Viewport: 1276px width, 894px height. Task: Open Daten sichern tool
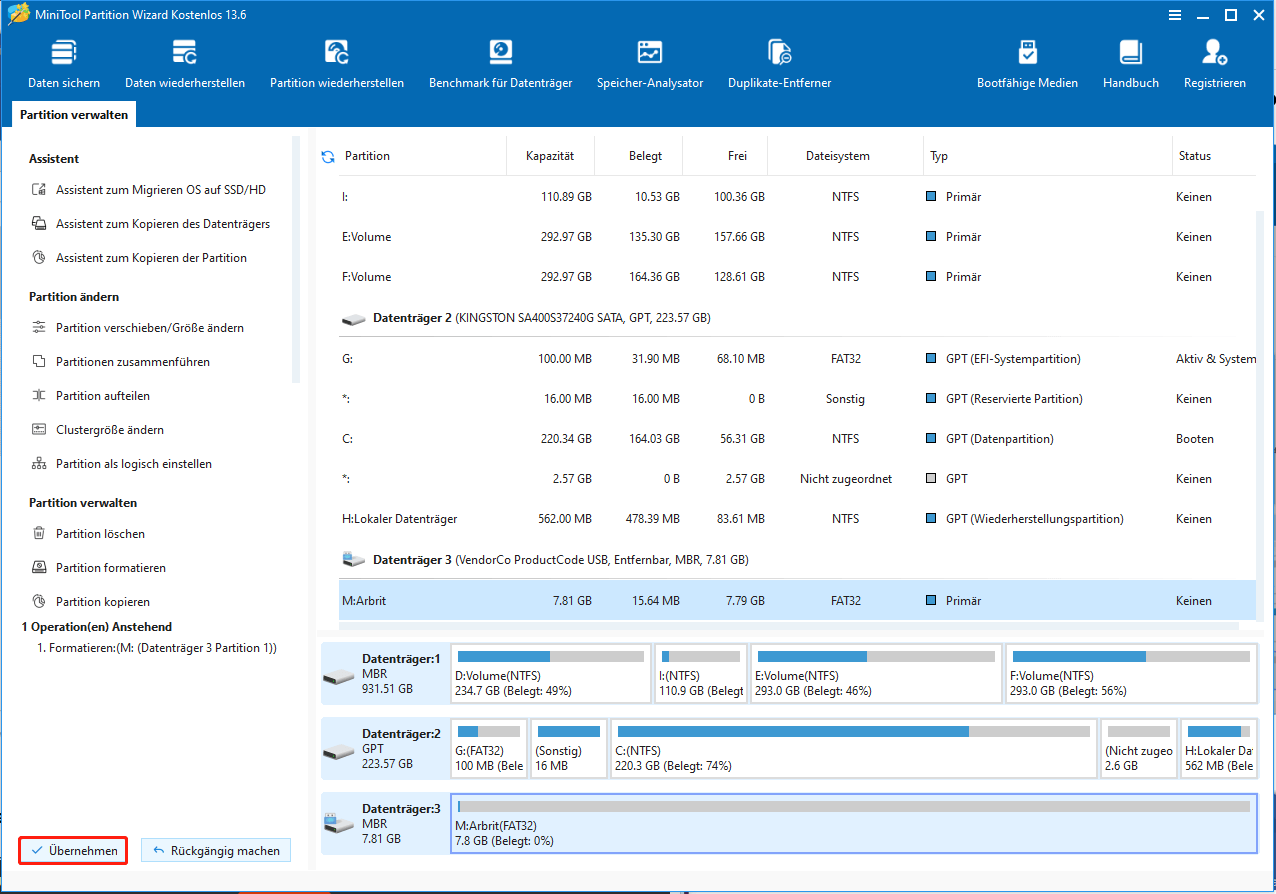(x=64, y=64)
